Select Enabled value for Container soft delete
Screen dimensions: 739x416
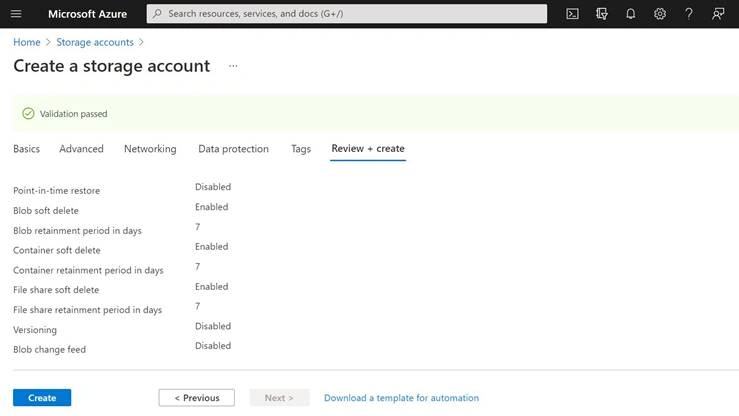[212, 246]
